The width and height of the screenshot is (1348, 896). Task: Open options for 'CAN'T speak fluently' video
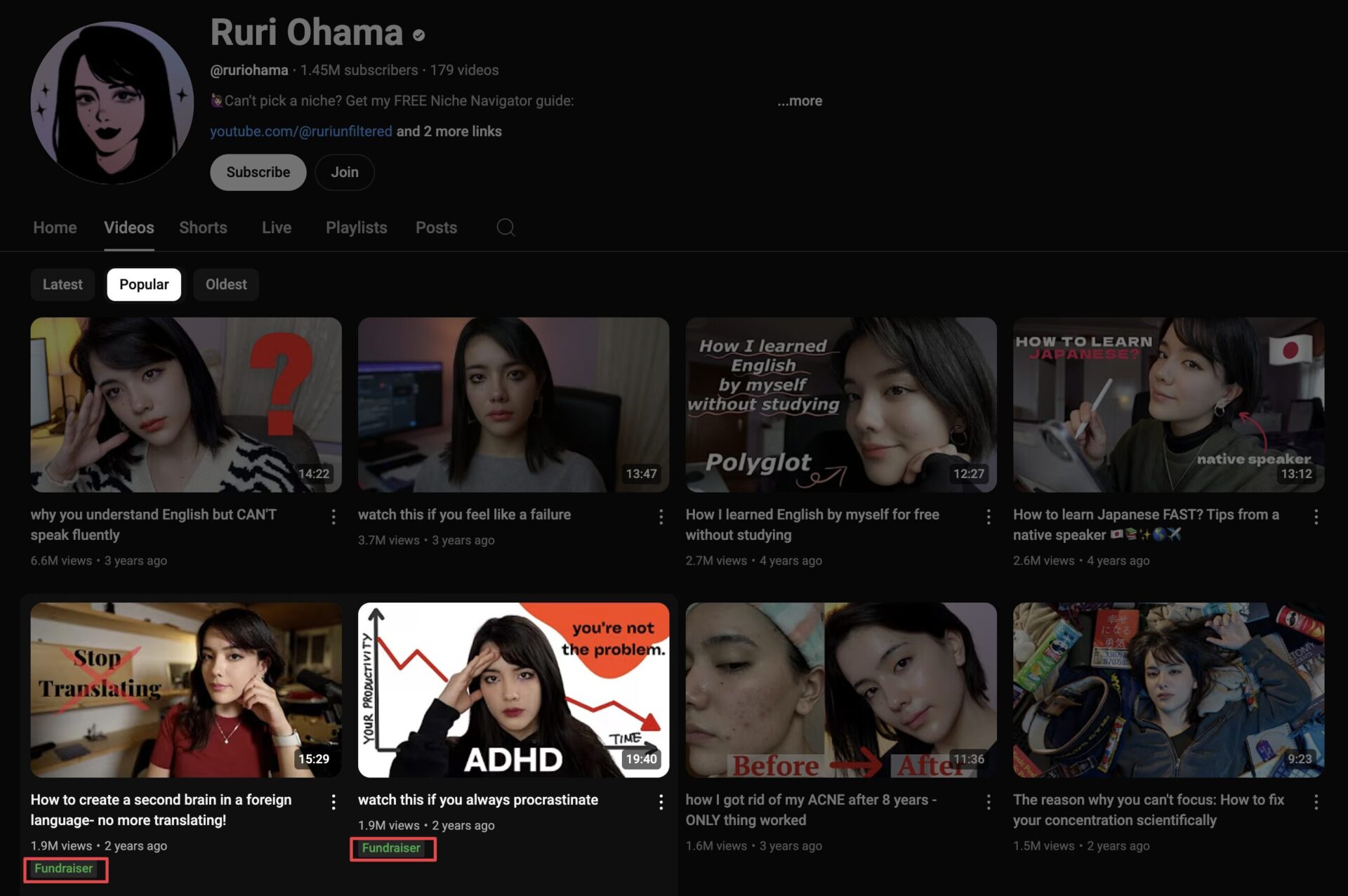(333, 518)
